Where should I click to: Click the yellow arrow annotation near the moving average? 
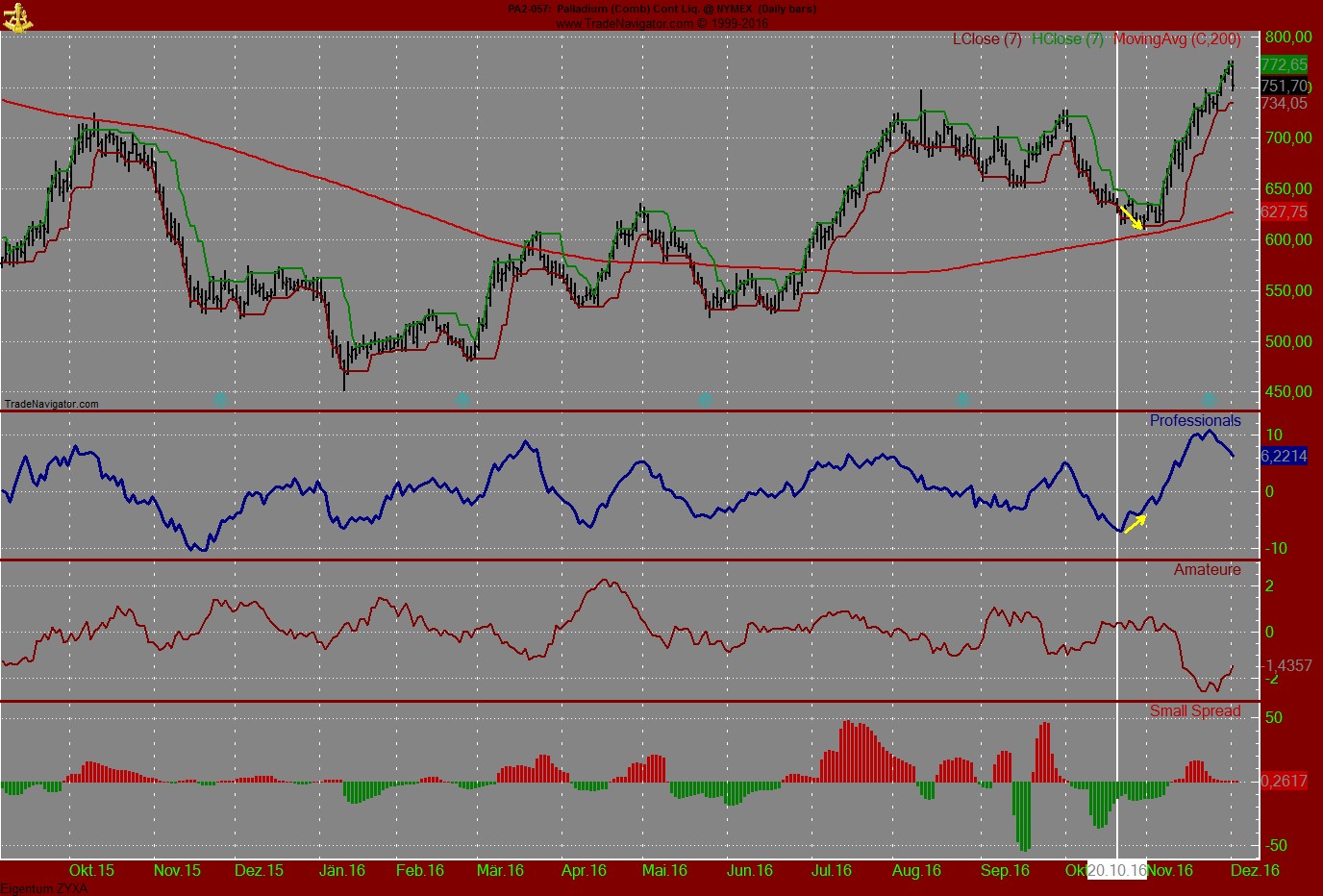1131,215
